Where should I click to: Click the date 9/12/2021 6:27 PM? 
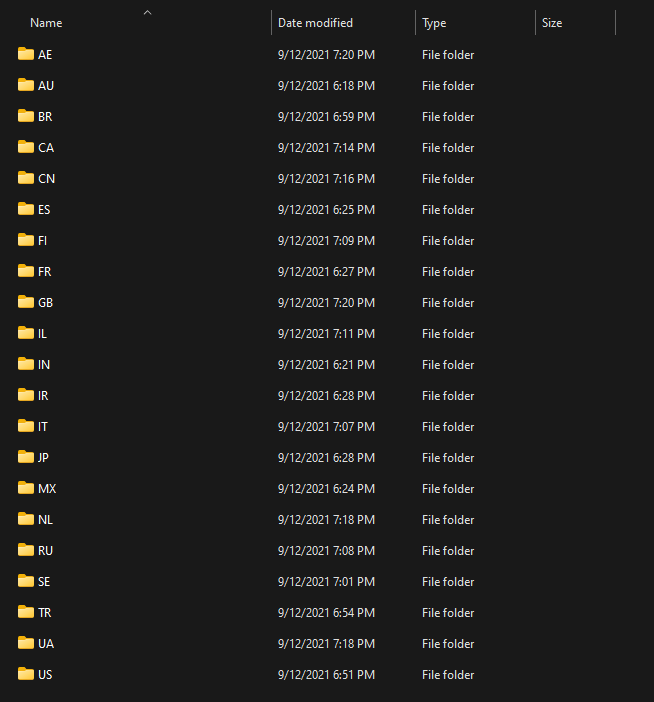coord(326,271)
